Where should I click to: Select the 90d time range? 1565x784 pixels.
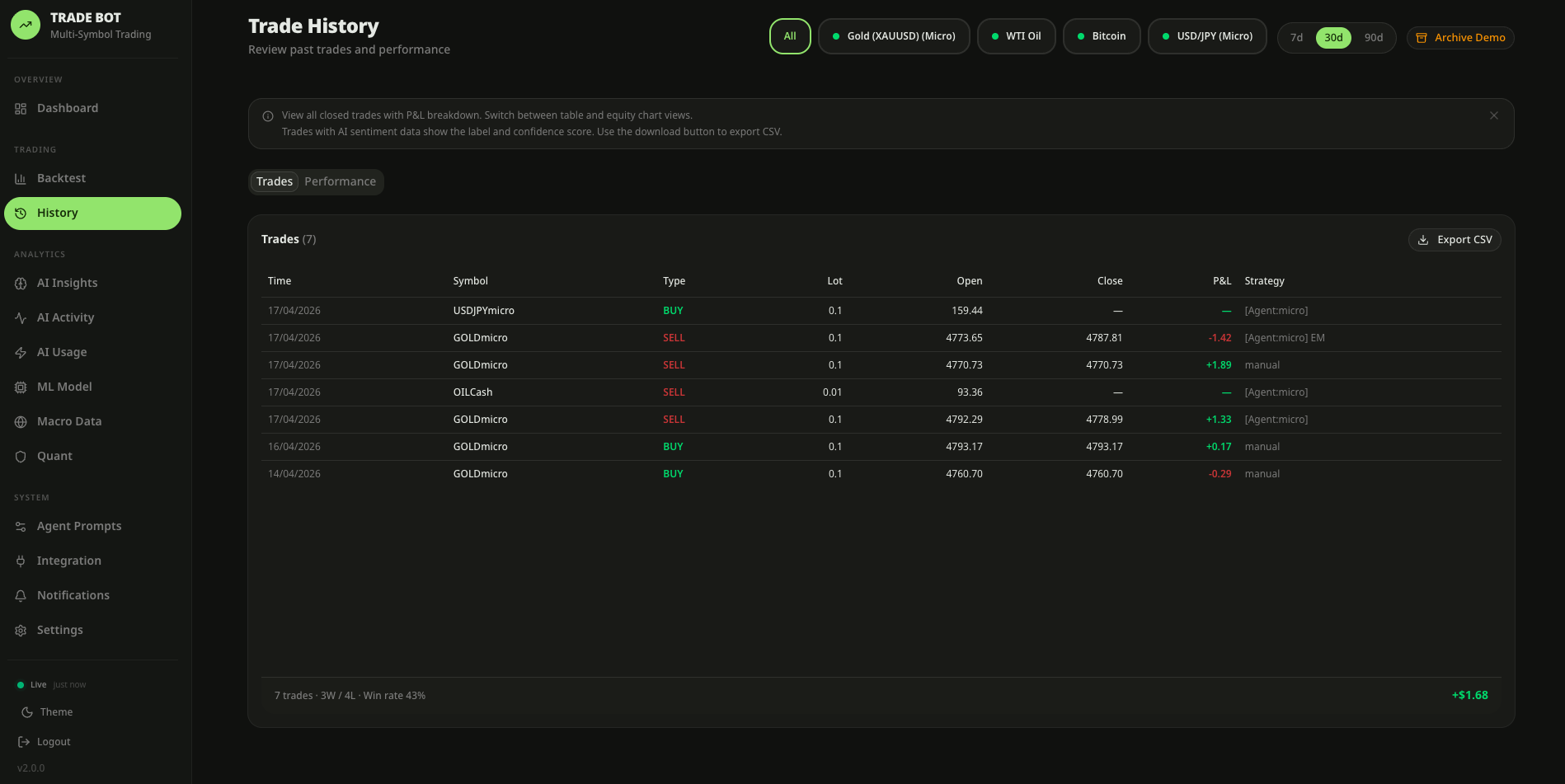click(1374, 38)
